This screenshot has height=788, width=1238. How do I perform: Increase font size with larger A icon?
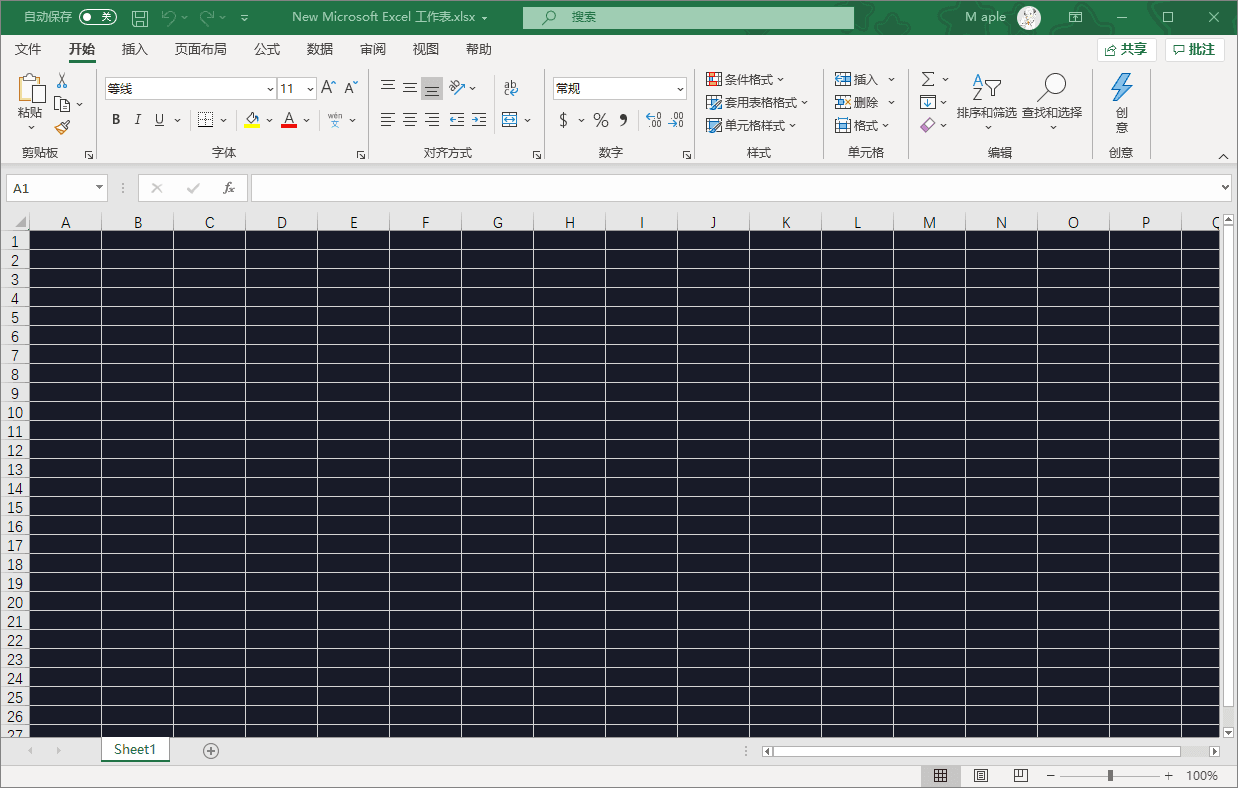[328, 88]
